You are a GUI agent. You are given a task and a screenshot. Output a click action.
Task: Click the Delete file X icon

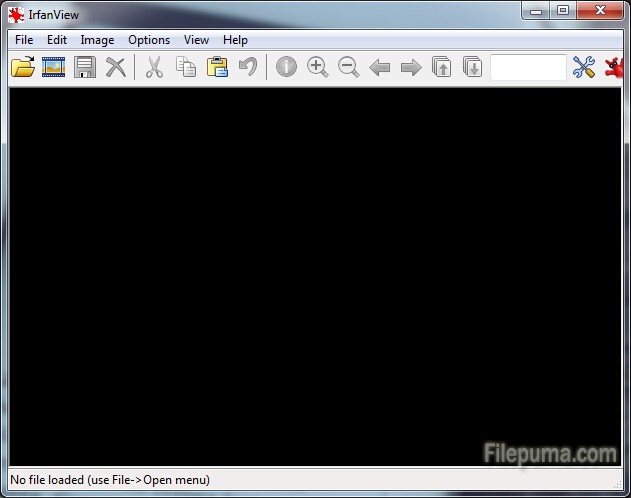point(116,68)
